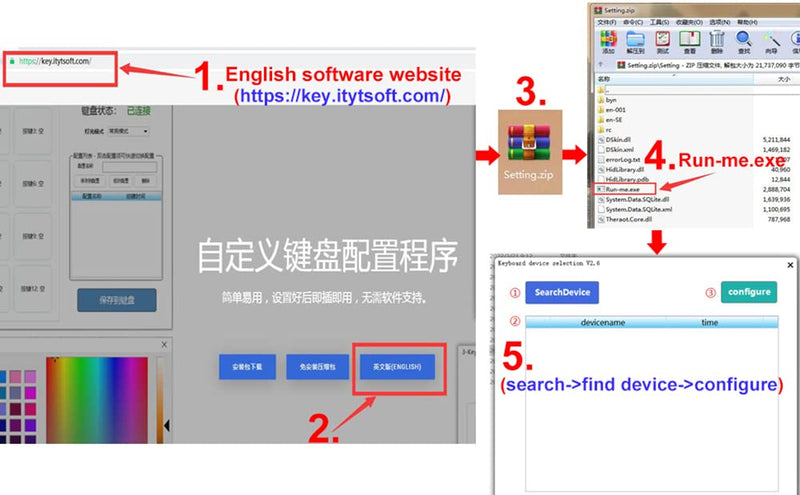Click the View (查看) book icon

(689, 41)
